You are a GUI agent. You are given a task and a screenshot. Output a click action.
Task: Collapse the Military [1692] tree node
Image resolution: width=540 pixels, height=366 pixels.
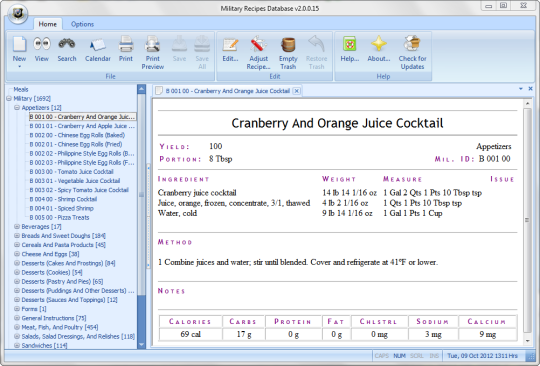(9, 98)
